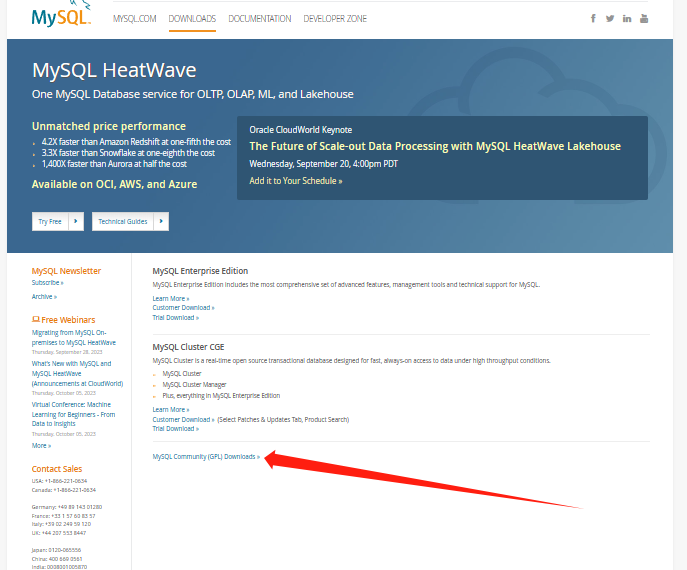Viewport: 687px width, 570px height.
Task: Click Trial Download under MySQL Cluster CGE
Action: tap(176, 428)
